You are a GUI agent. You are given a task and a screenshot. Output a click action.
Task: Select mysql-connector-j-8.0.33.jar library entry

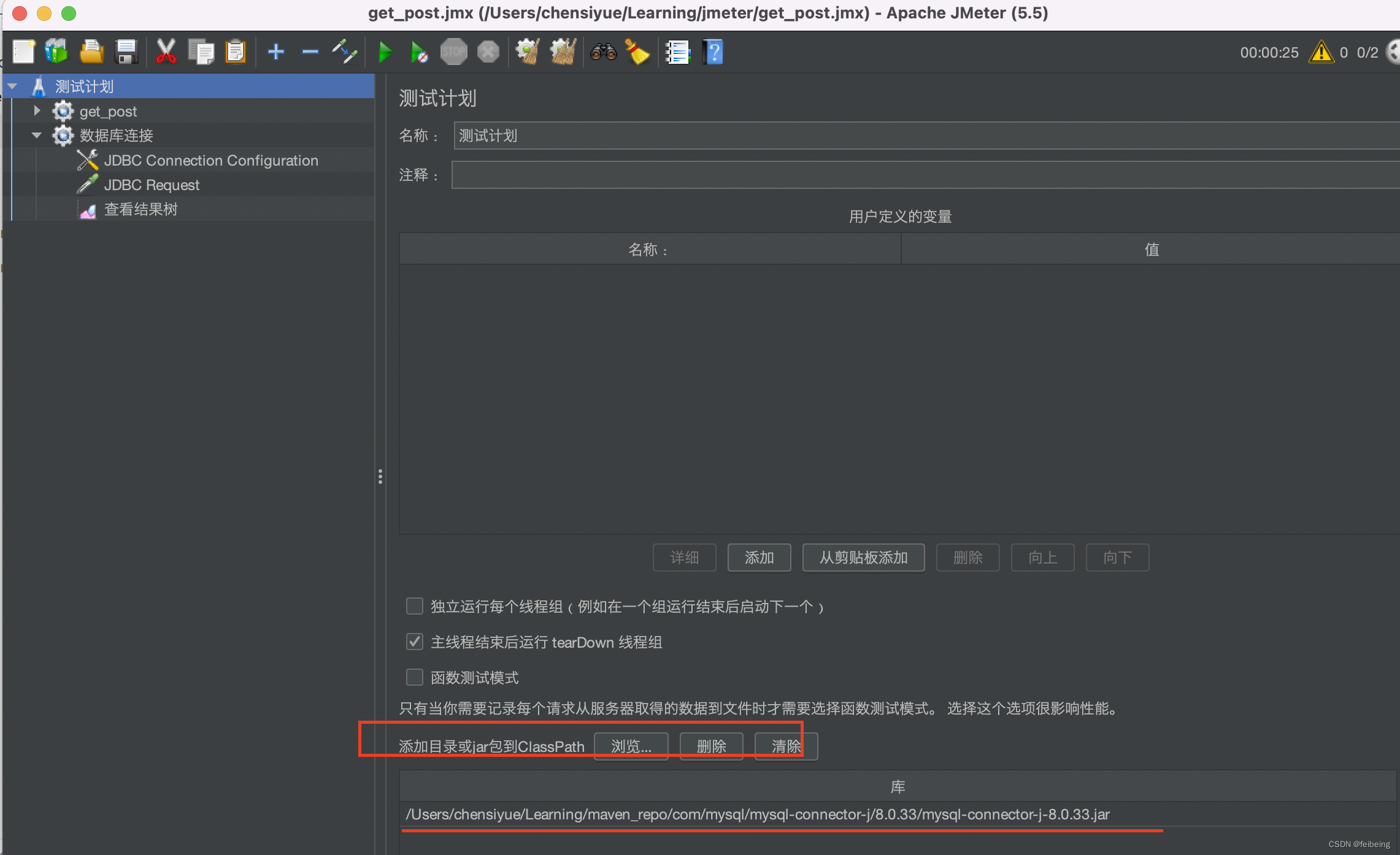[899, 814]
